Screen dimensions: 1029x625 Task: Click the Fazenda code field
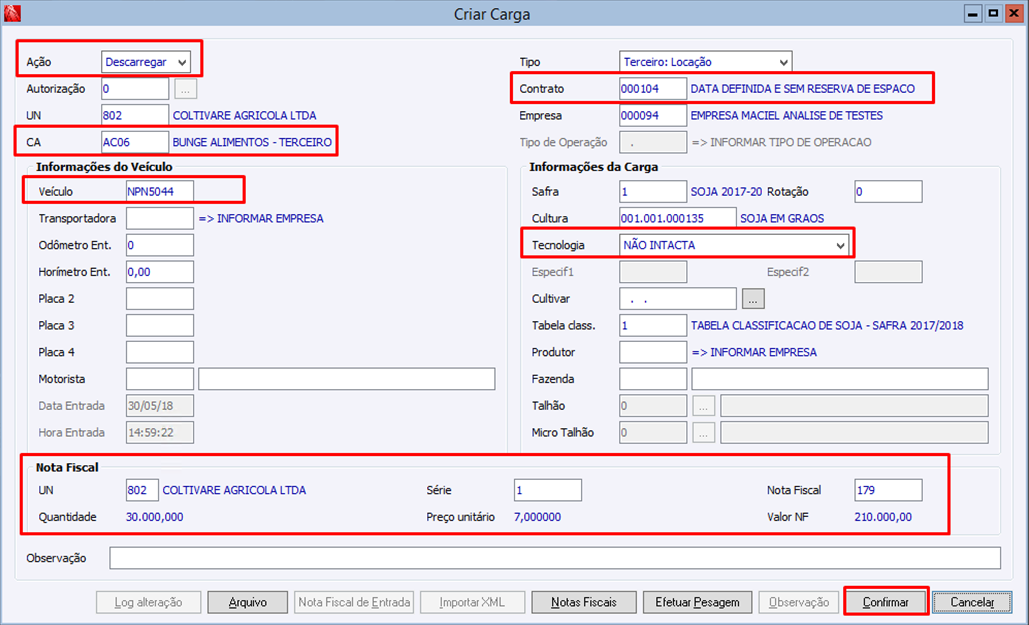653,379
